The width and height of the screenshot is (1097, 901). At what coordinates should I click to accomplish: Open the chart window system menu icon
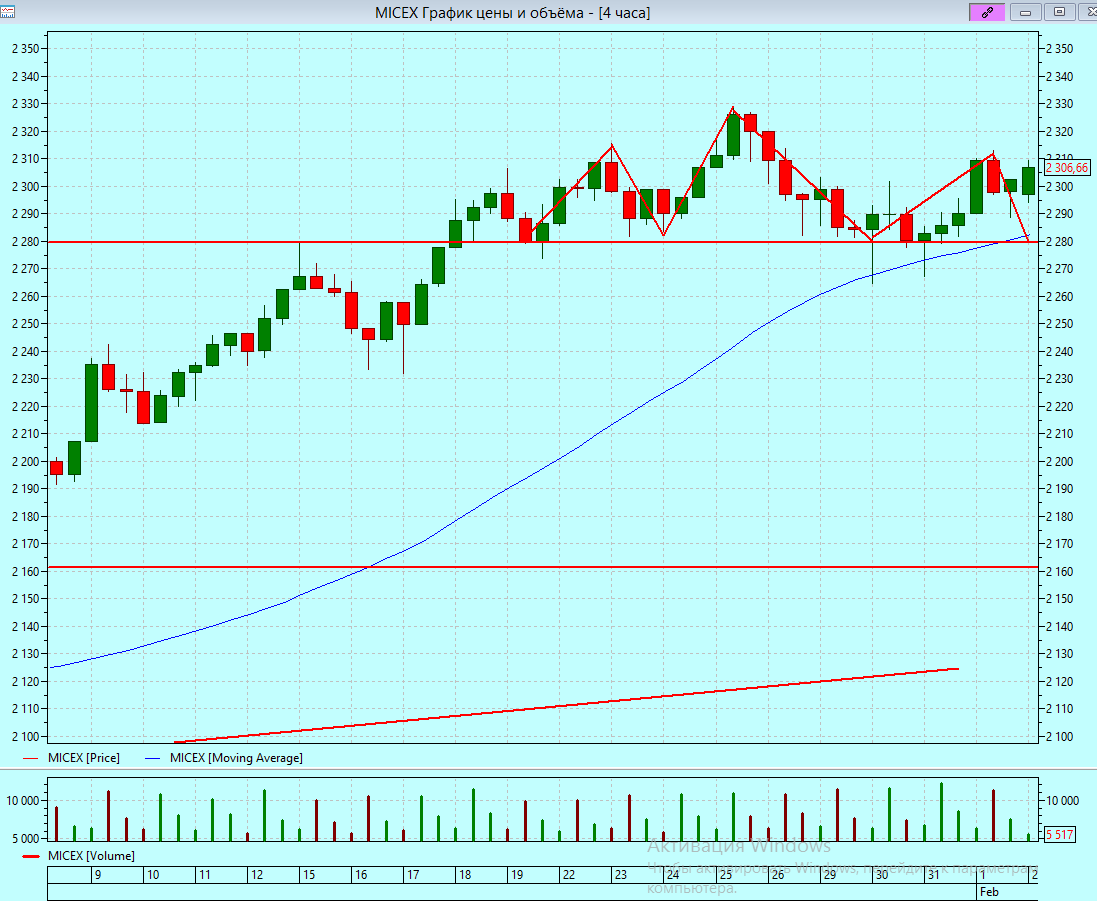[7, 12]
